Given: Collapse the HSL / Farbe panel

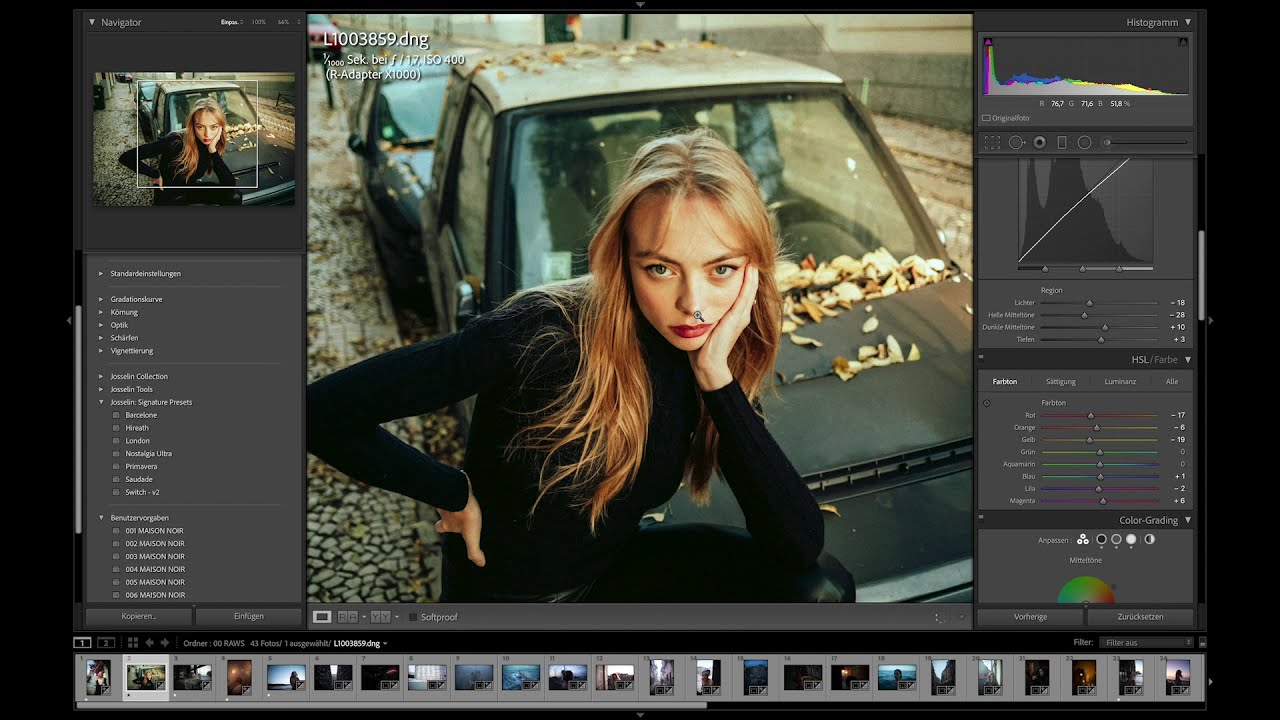Looking at the screenshot, I should (x=1188, y=359).
